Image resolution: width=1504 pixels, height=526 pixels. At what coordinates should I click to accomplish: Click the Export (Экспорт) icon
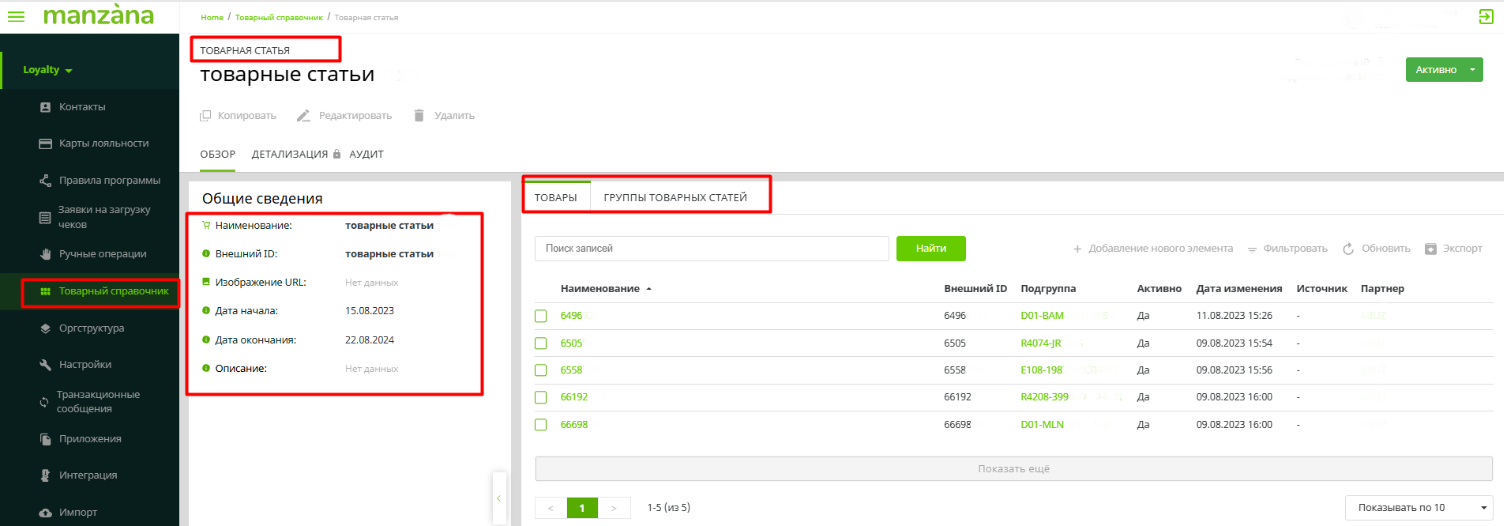(x=1430, y=248)
